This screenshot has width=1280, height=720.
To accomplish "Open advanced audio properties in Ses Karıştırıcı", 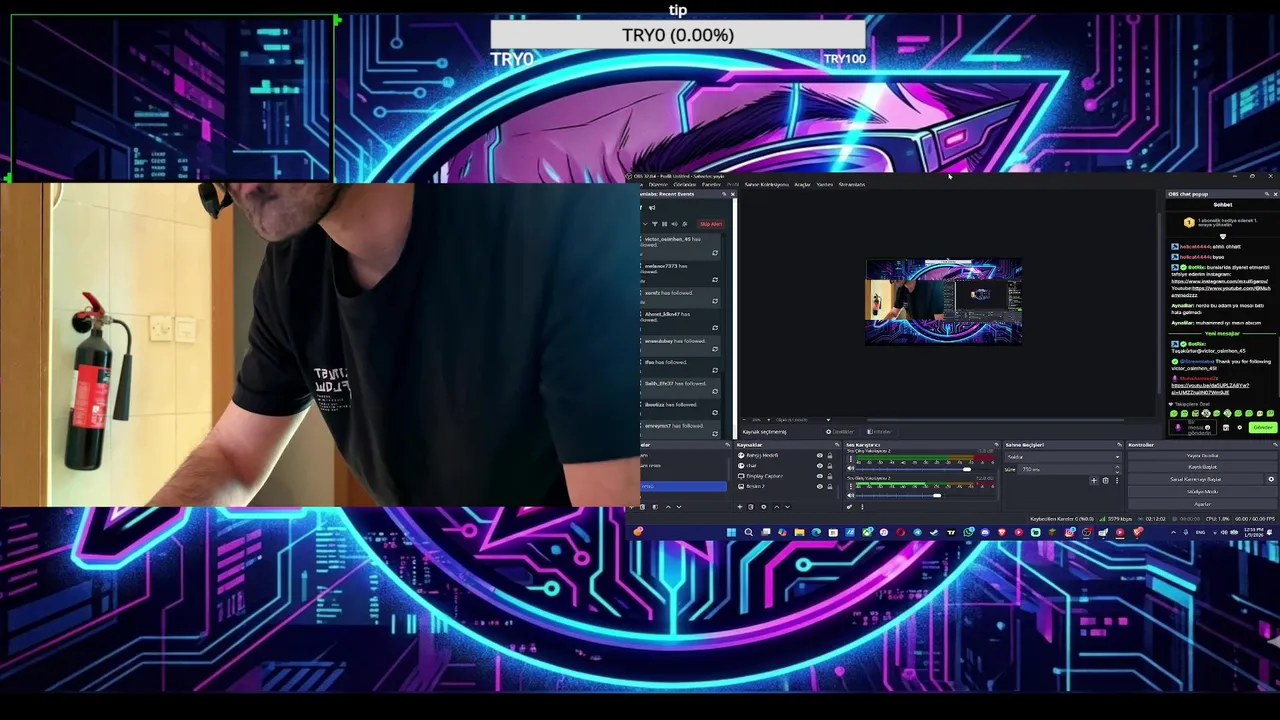I will (849, 507).
